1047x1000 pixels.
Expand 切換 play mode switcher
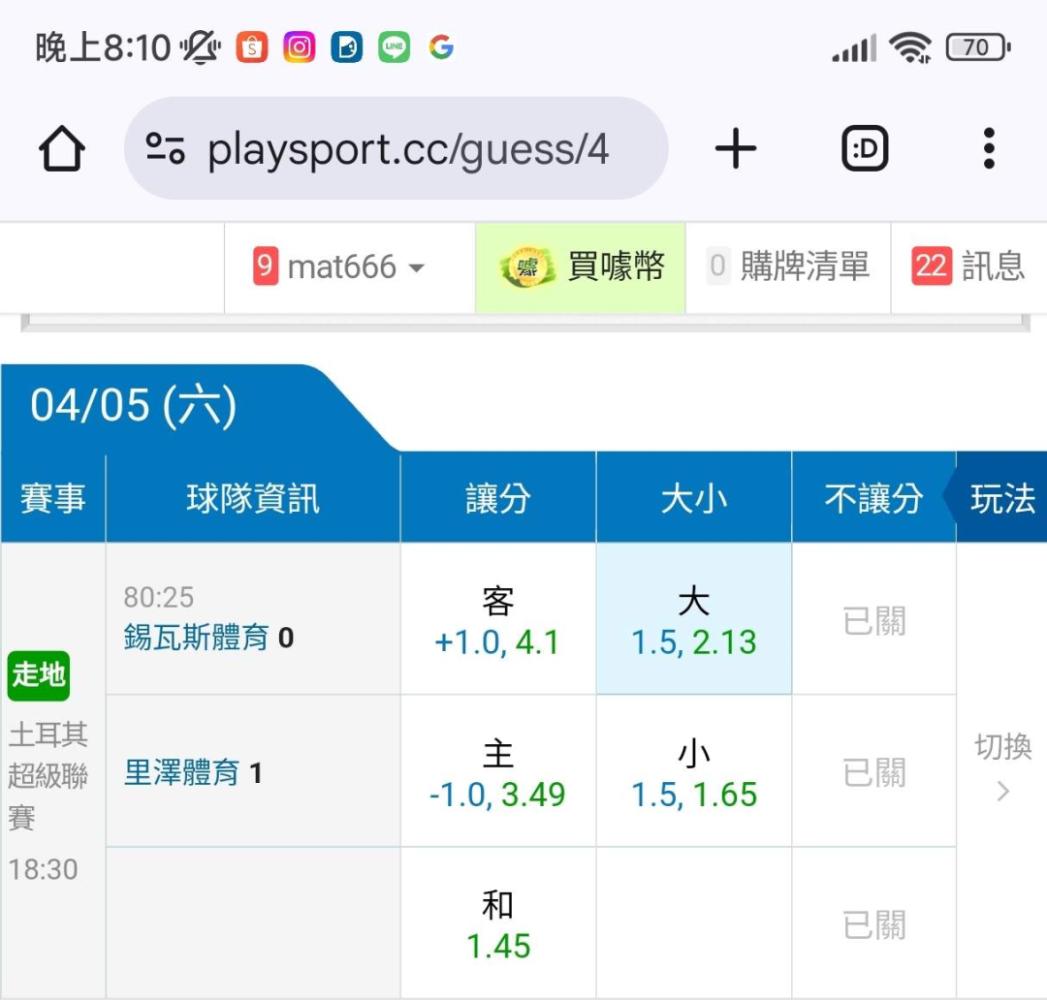click(1002, 767)
